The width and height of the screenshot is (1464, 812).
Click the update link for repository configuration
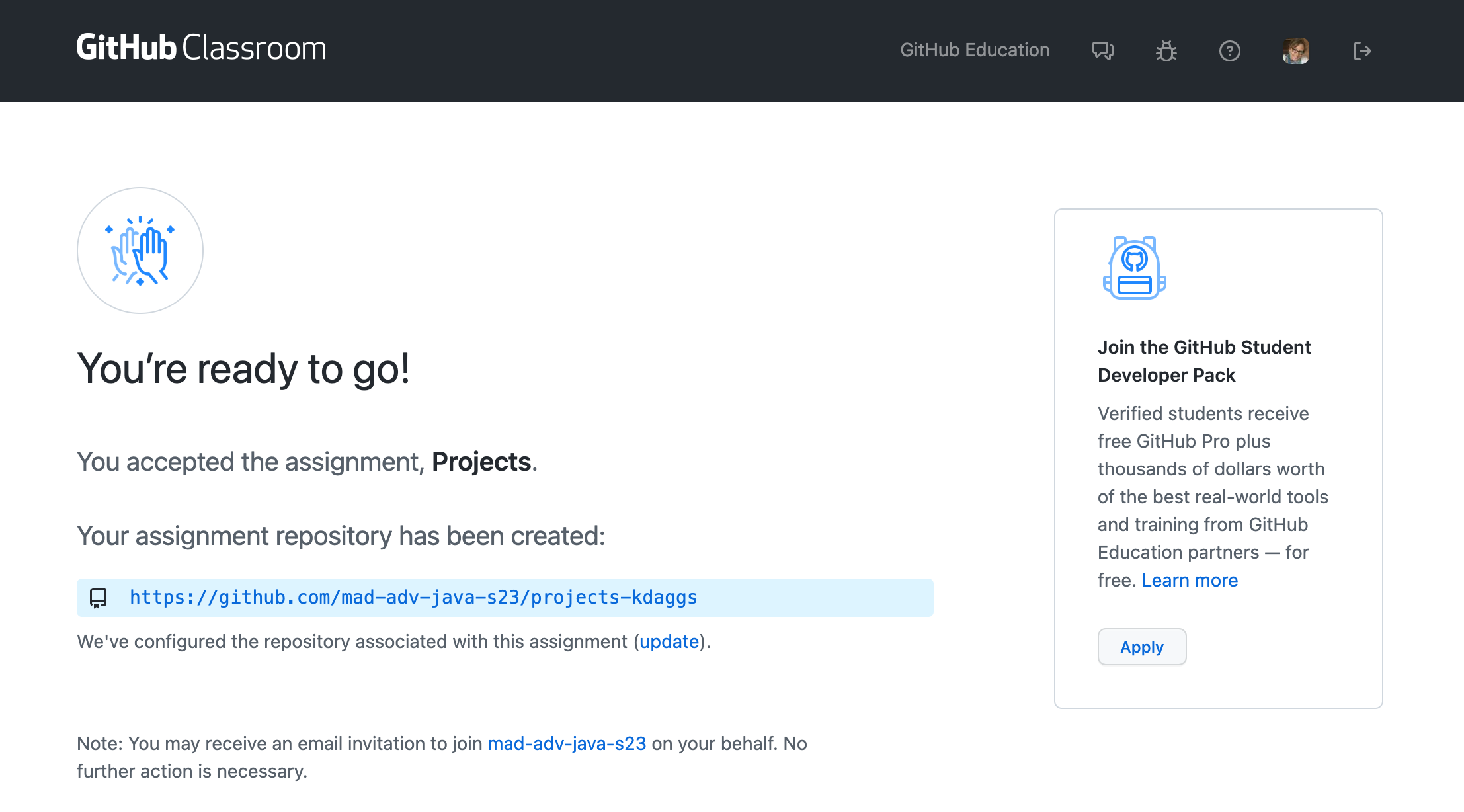coord(669,641)
